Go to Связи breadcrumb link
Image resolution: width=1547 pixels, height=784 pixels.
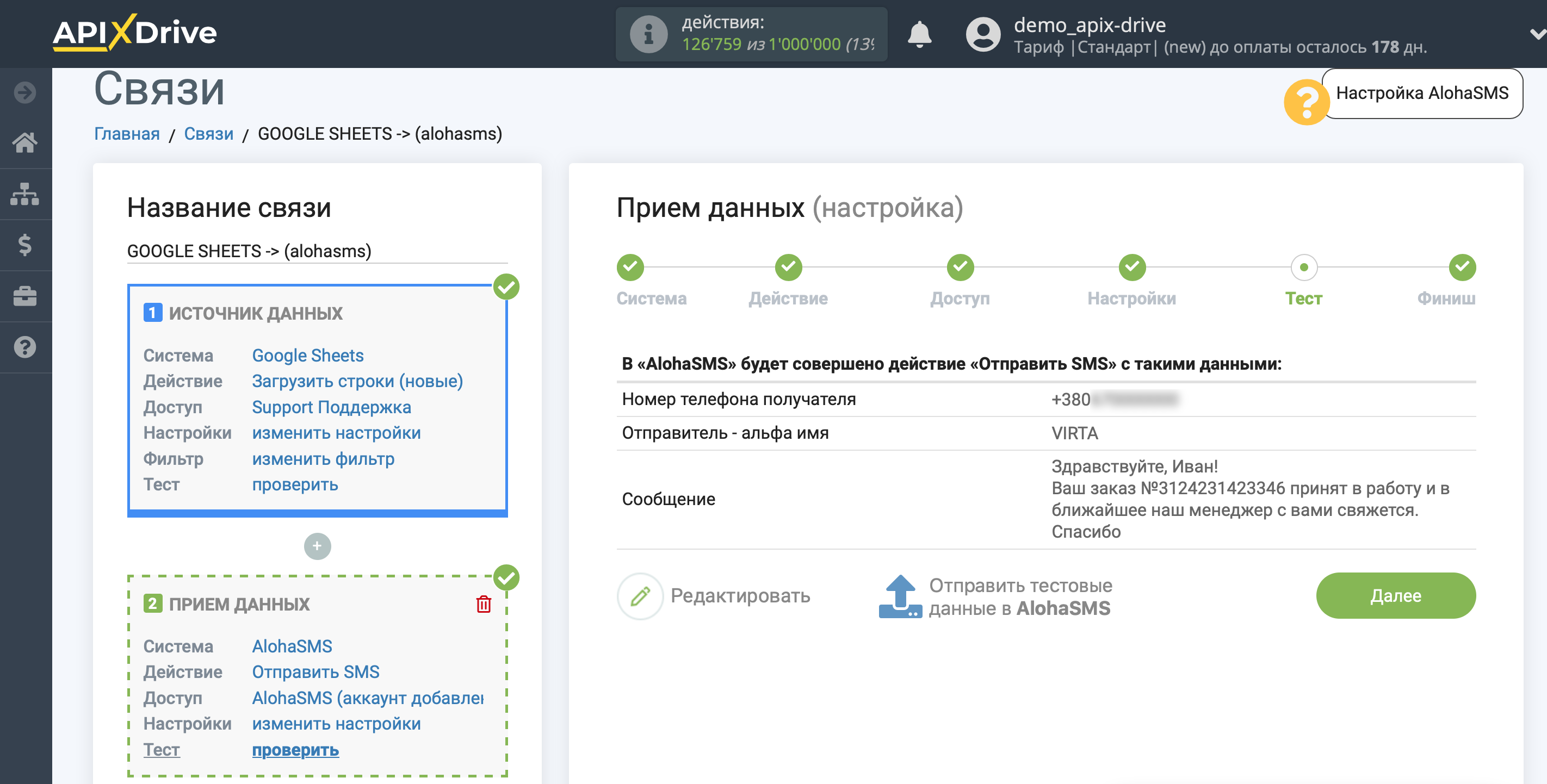208,133
